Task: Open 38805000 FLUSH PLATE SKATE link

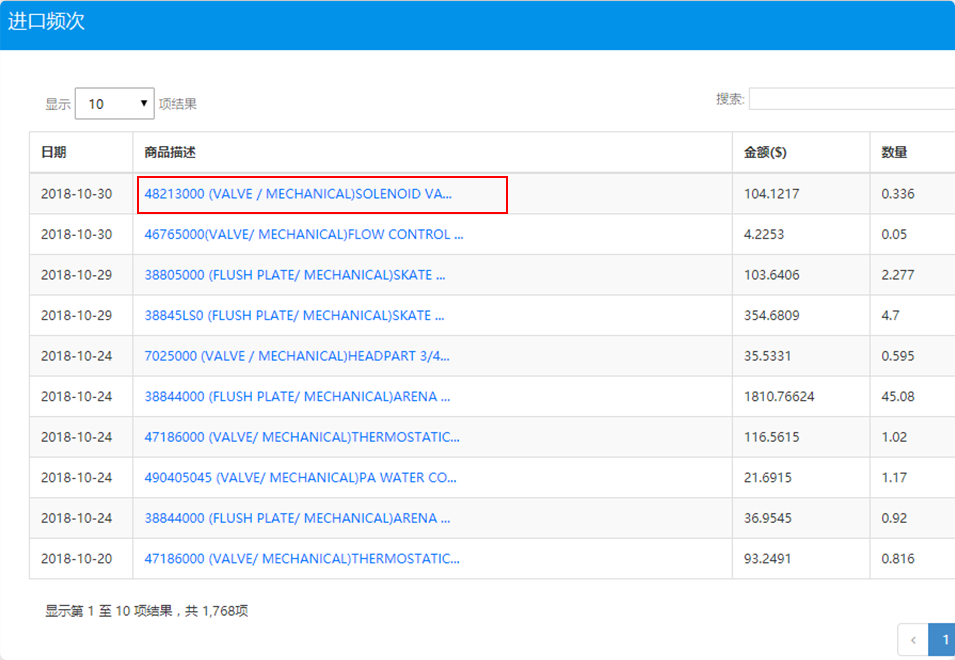Action: point(295,275)
